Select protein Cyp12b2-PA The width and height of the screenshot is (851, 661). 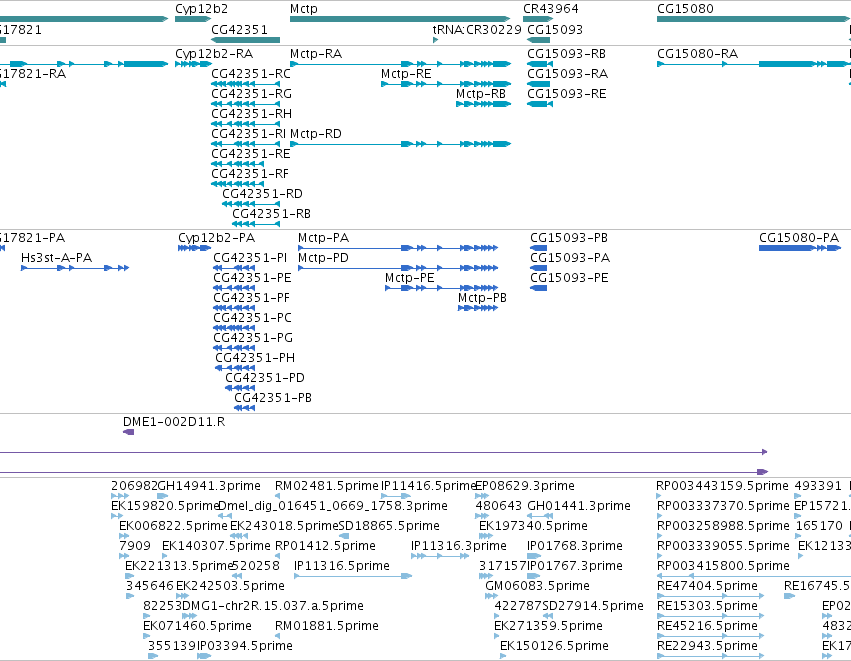pyautogui.click(x=216, y=238)
